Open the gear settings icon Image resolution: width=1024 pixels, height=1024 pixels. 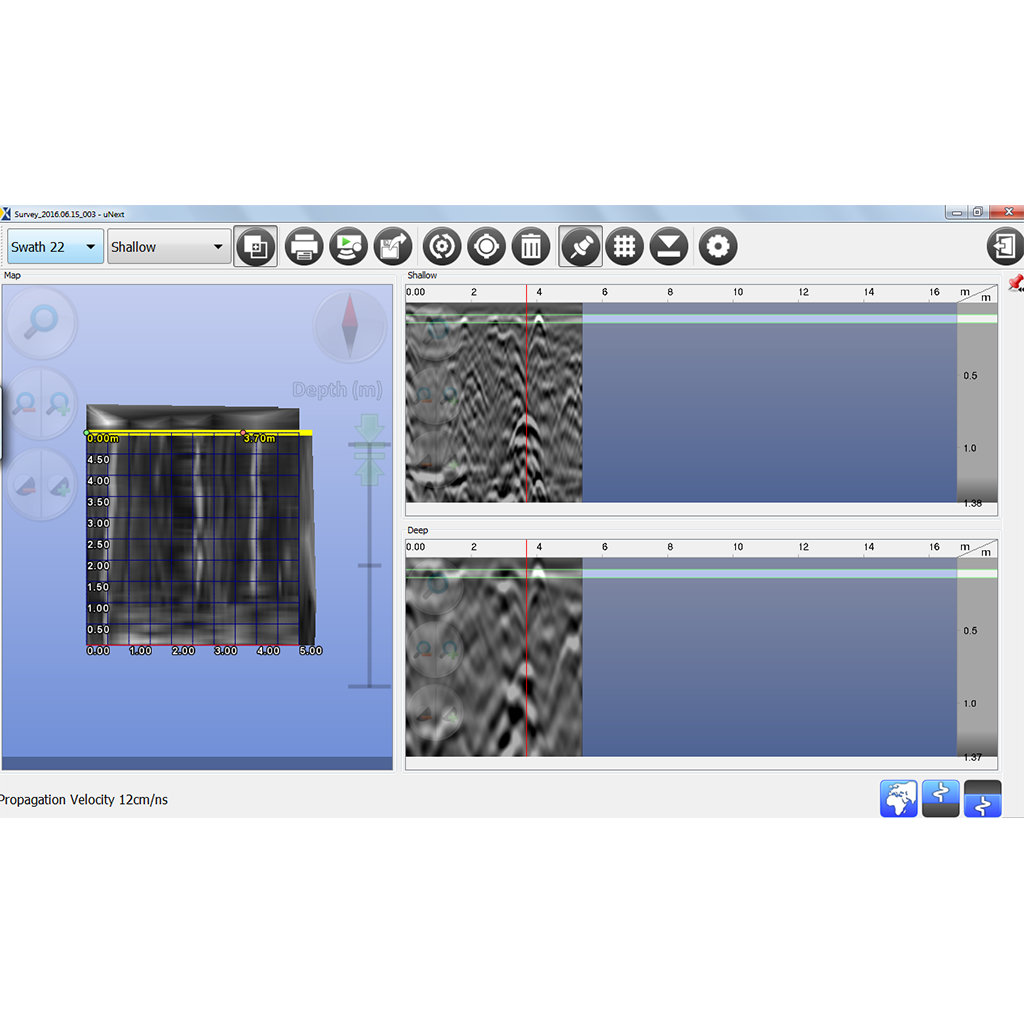click(717, 246)
